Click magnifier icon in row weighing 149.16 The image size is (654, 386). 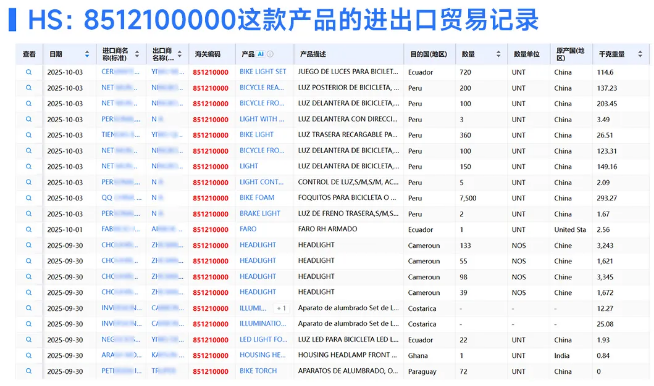coord(29,167)
